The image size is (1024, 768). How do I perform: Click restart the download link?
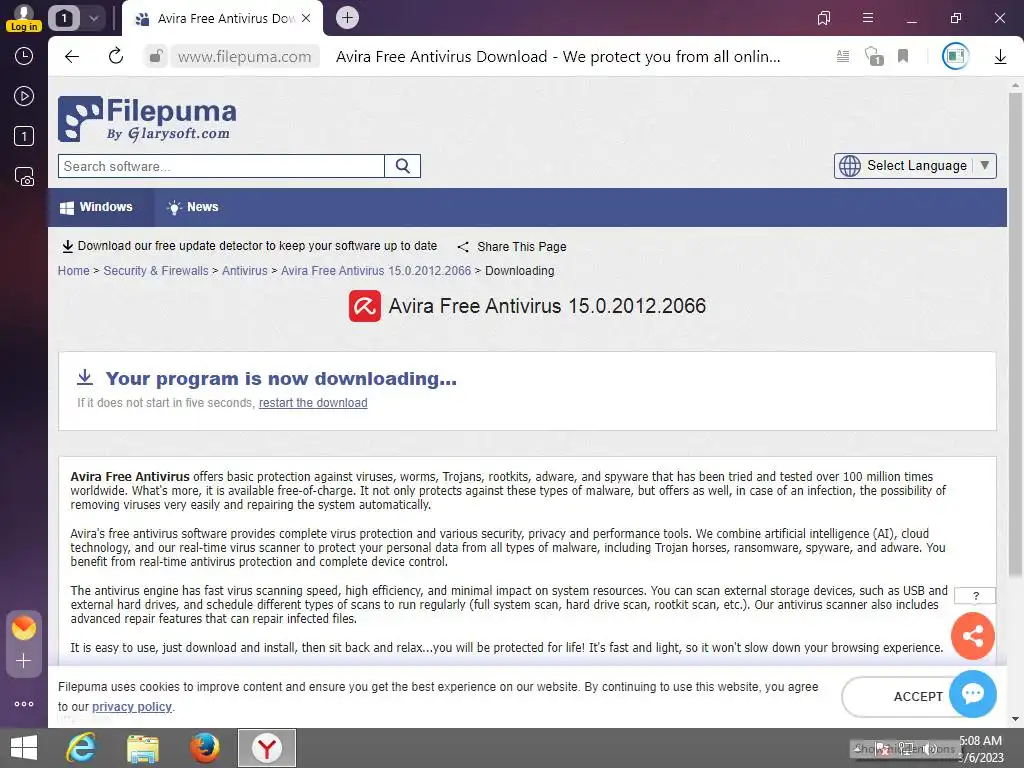(x=313, y=403)
